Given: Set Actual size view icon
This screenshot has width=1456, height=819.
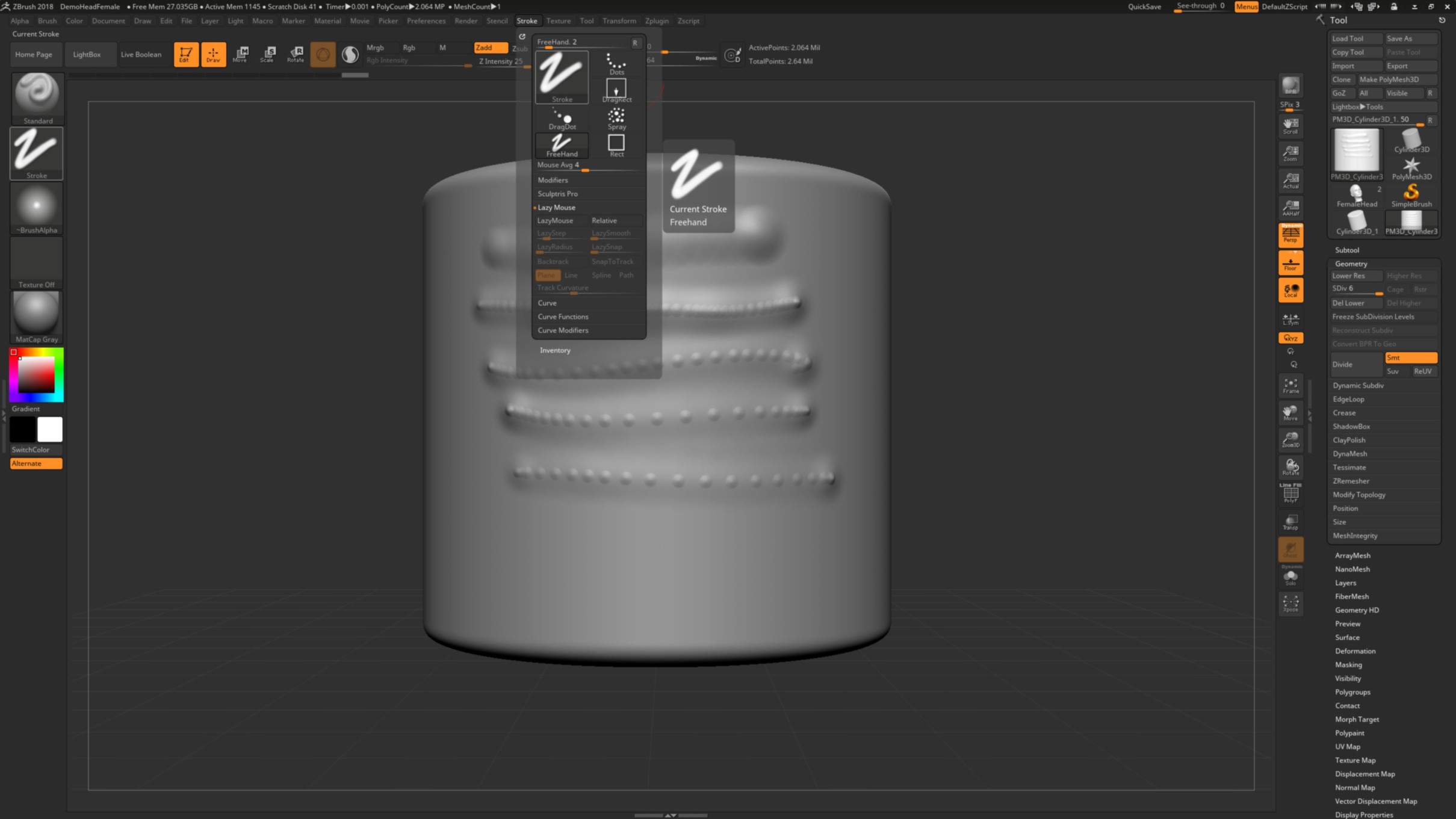Looking at the screenshot, I should (1290, 181).
